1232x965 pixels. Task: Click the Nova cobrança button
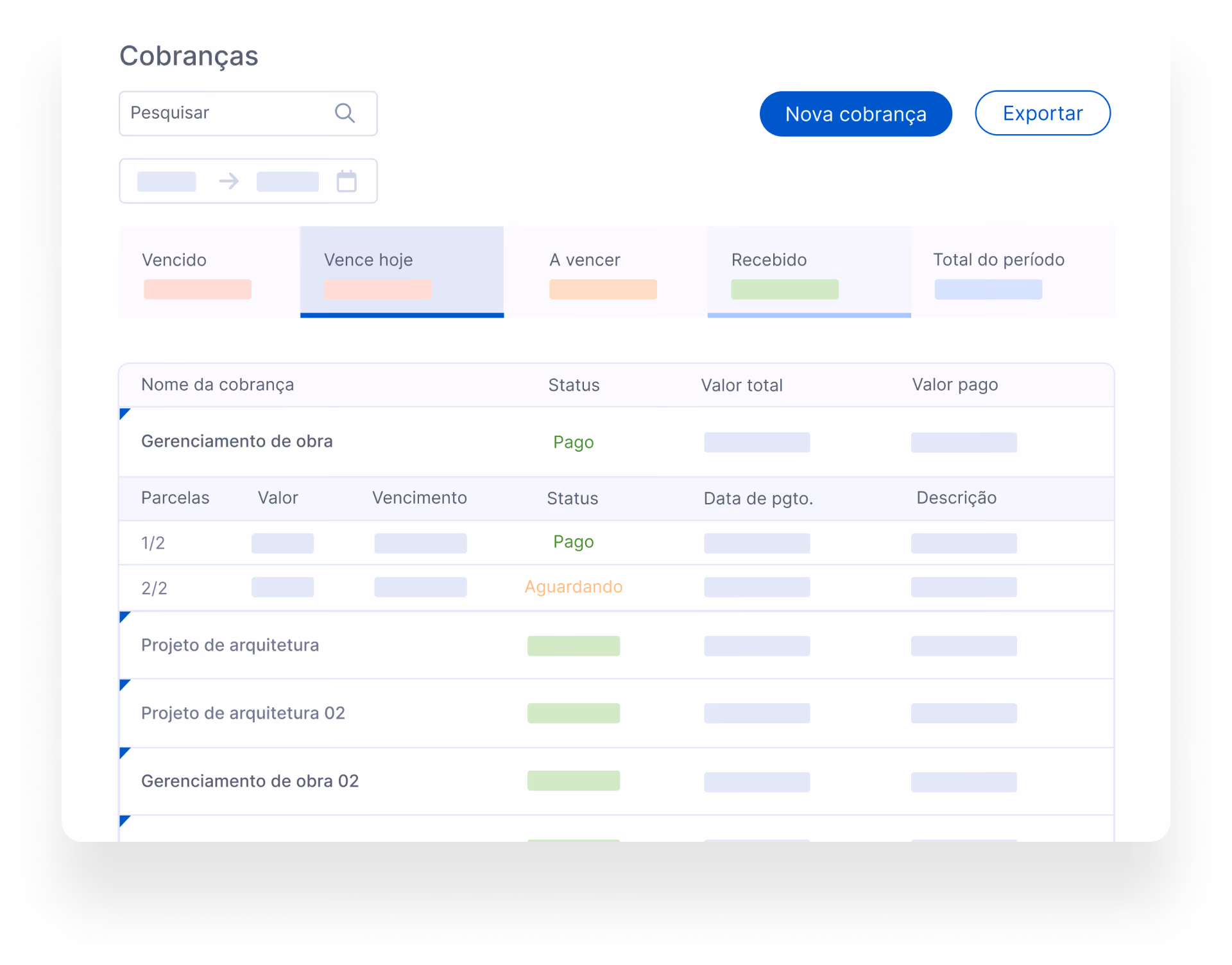point(855,114)
